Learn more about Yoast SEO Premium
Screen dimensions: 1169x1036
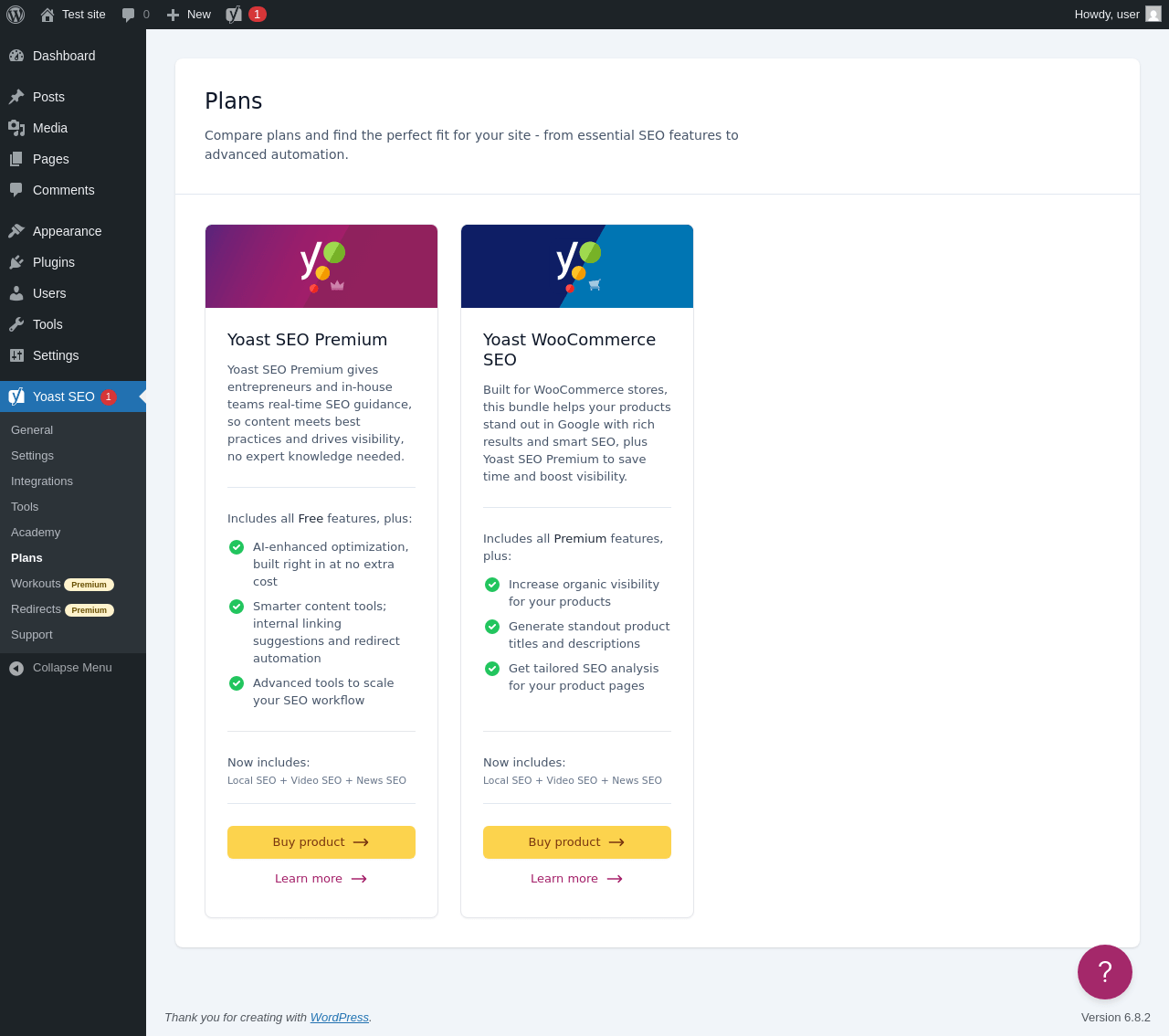tap(321, 879)
